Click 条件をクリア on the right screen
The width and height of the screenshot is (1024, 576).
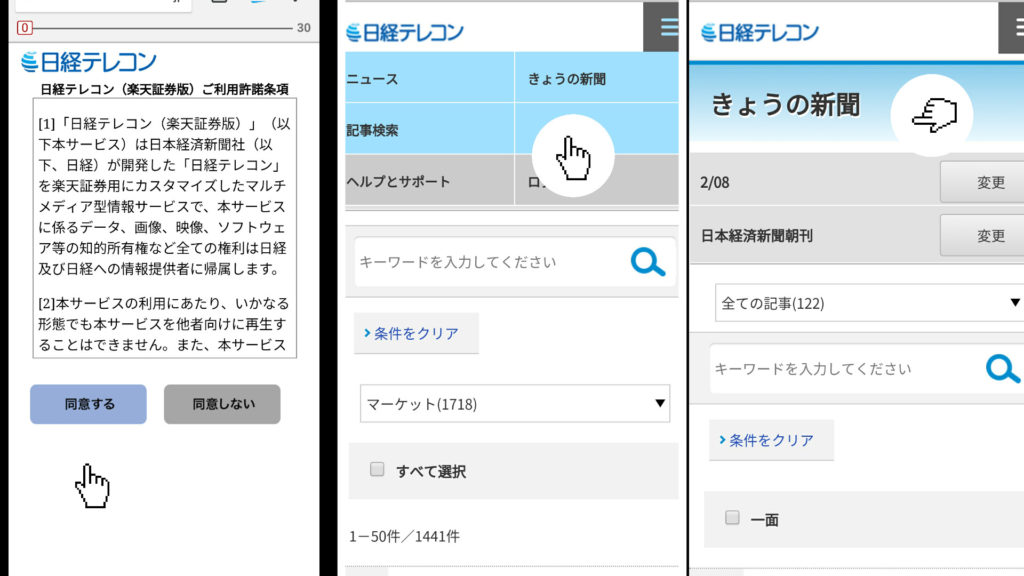click(x=771, y=440)
